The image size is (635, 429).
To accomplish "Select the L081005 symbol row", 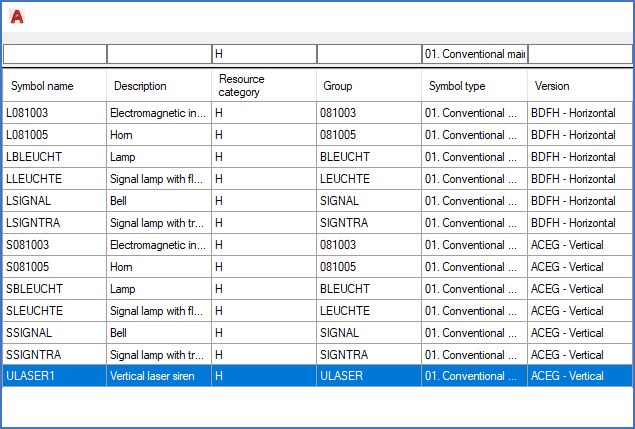I will pos(318,135).
